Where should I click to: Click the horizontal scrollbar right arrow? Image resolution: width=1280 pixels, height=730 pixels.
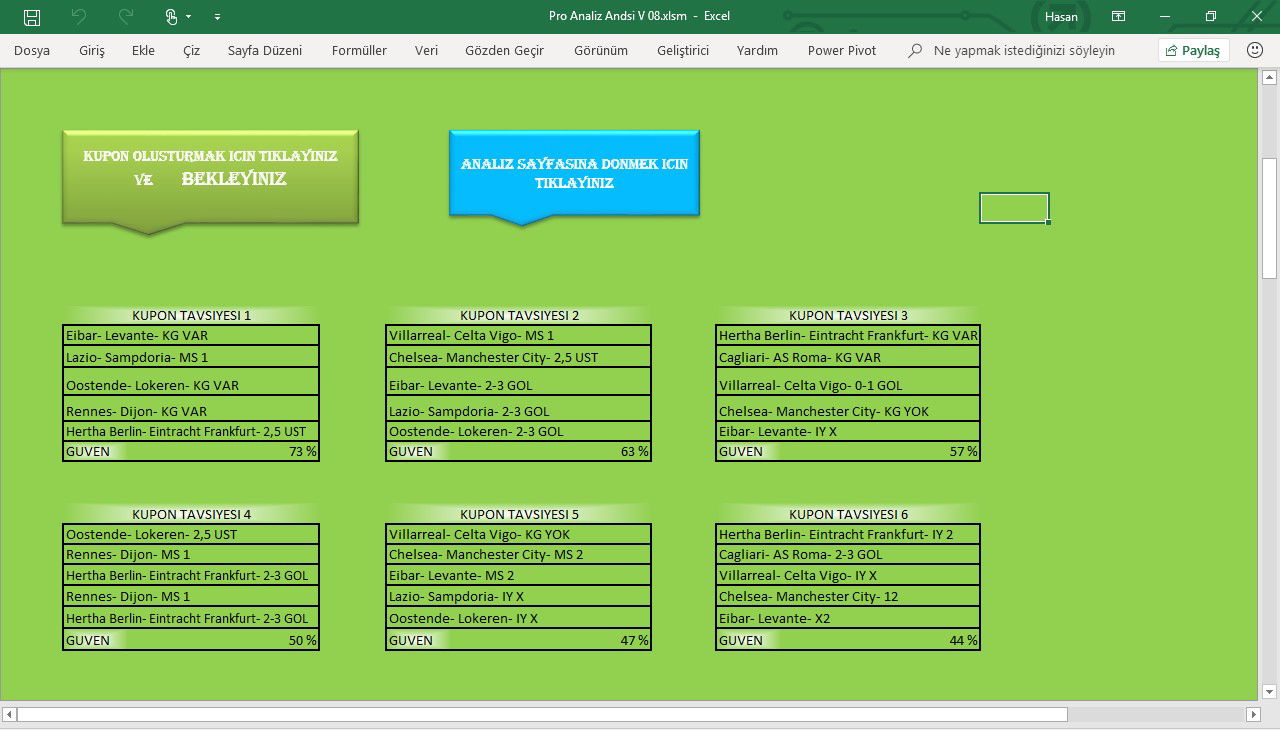coord(1253,714)
